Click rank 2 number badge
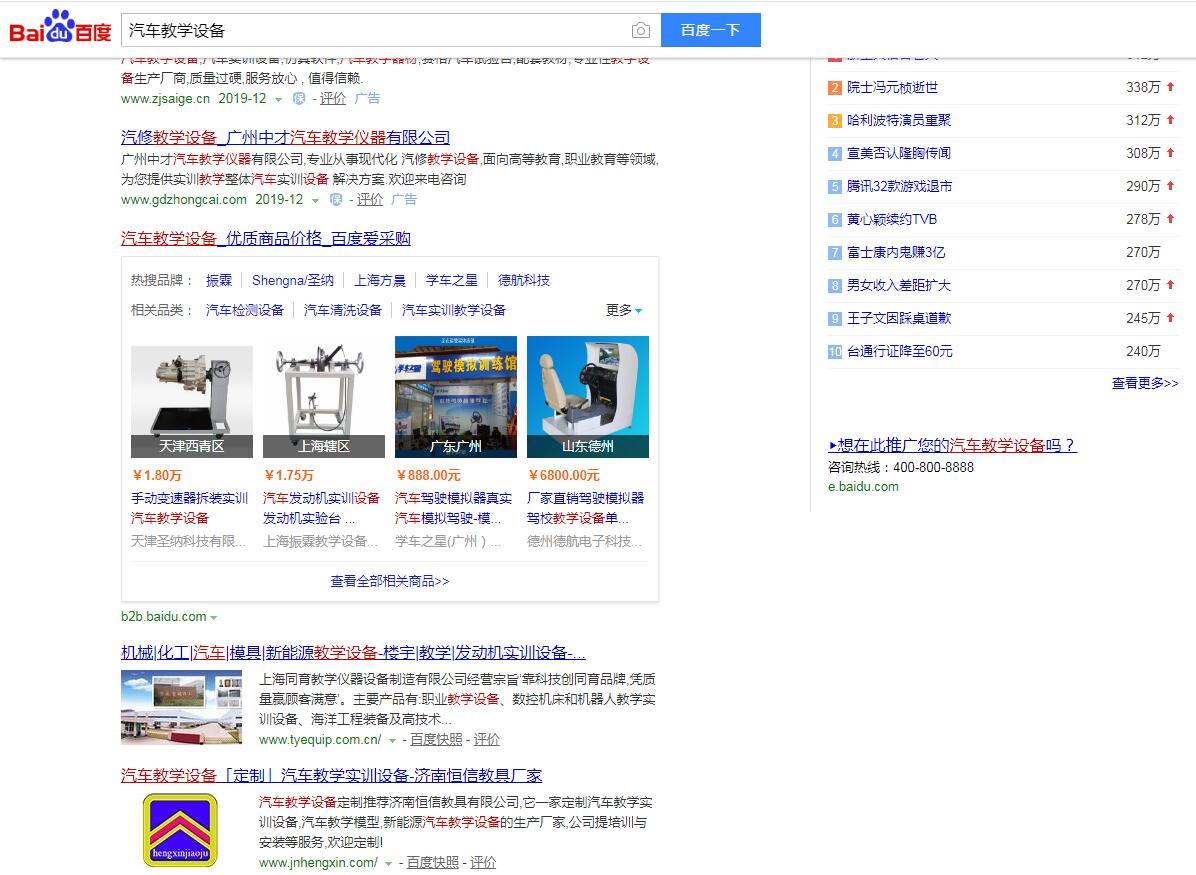This screenshot has height=875, width=1196. 834,88
